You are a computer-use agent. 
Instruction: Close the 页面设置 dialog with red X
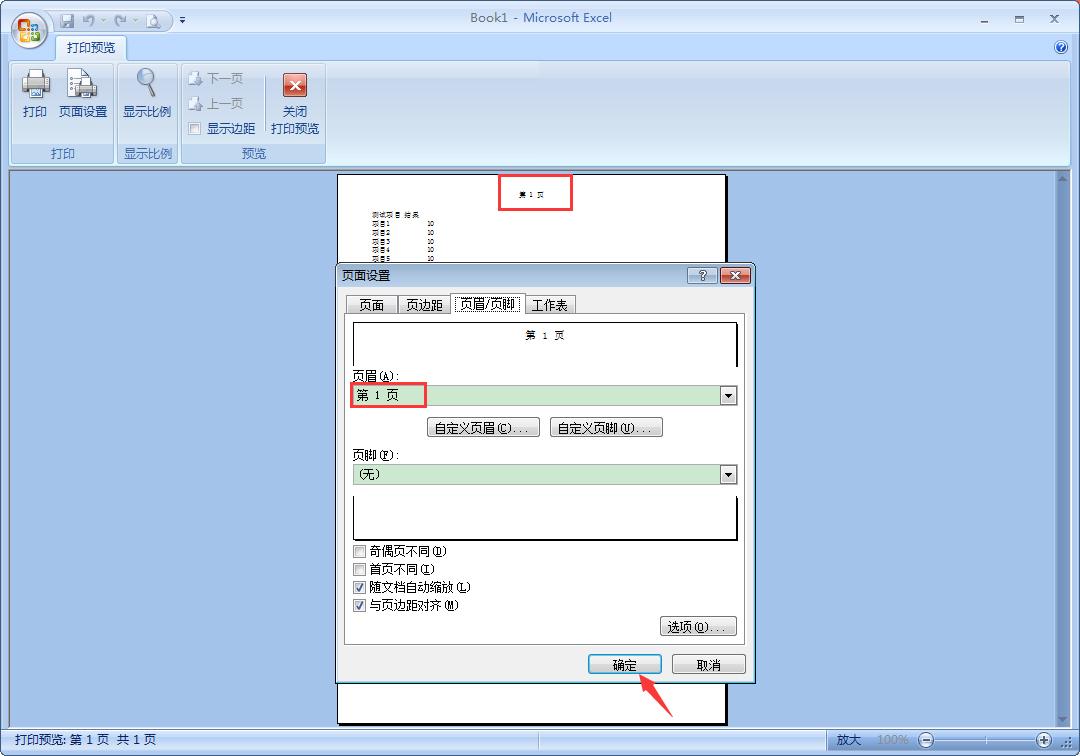click(x=735, y=275)
